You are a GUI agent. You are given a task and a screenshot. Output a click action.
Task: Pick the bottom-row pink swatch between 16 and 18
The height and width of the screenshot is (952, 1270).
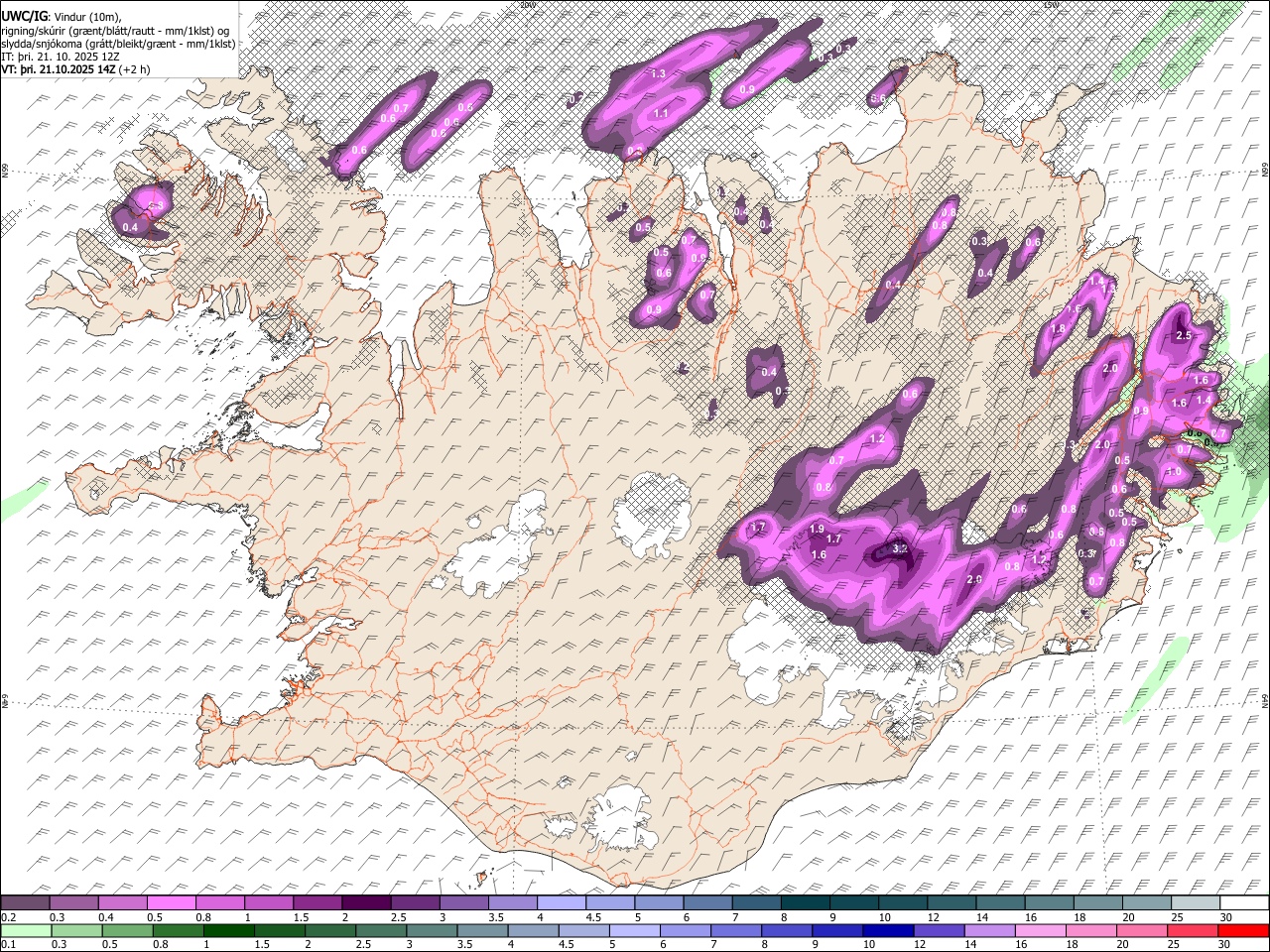click(1042, 930)
